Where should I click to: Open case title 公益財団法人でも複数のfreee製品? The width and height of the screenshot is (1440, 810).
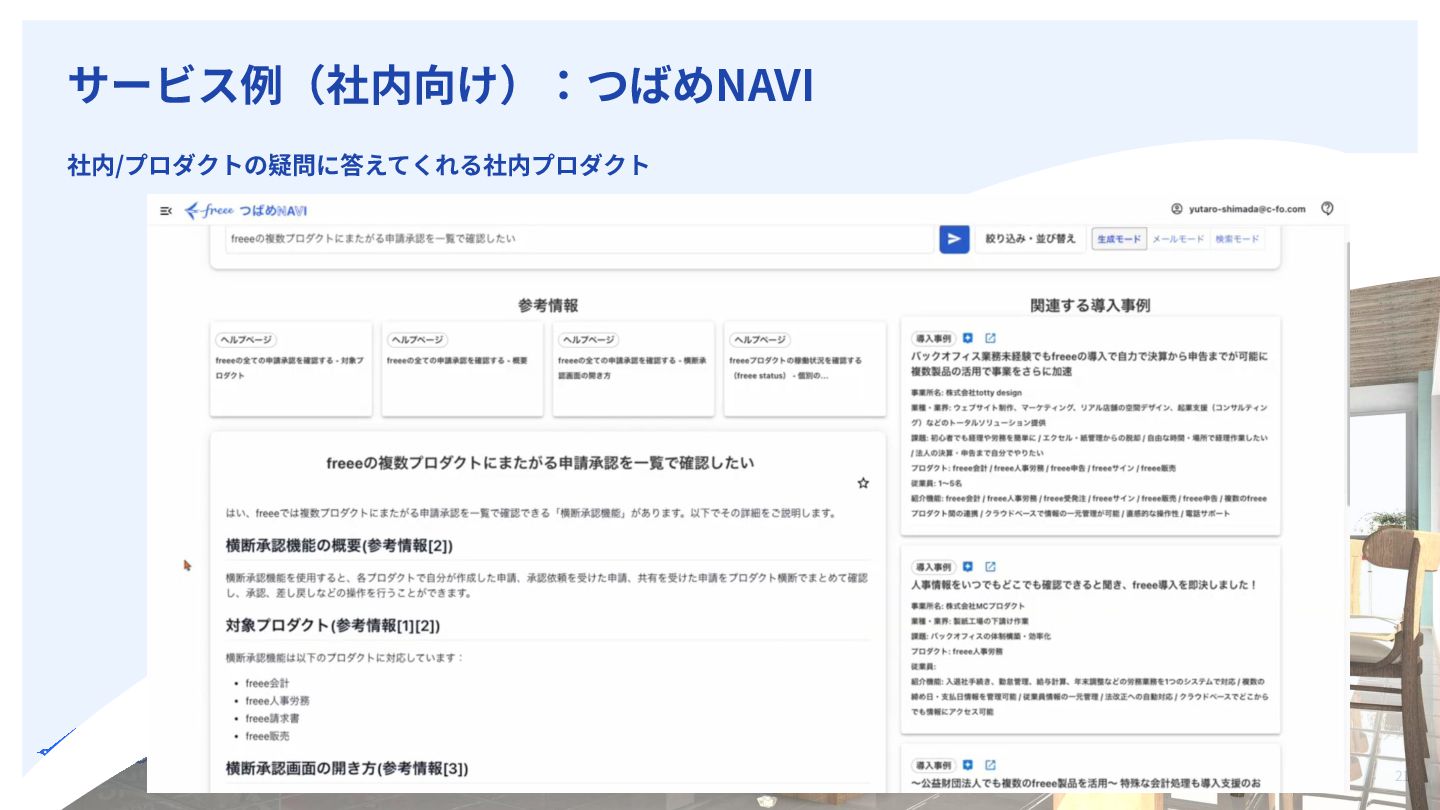tap(1086, 783)
